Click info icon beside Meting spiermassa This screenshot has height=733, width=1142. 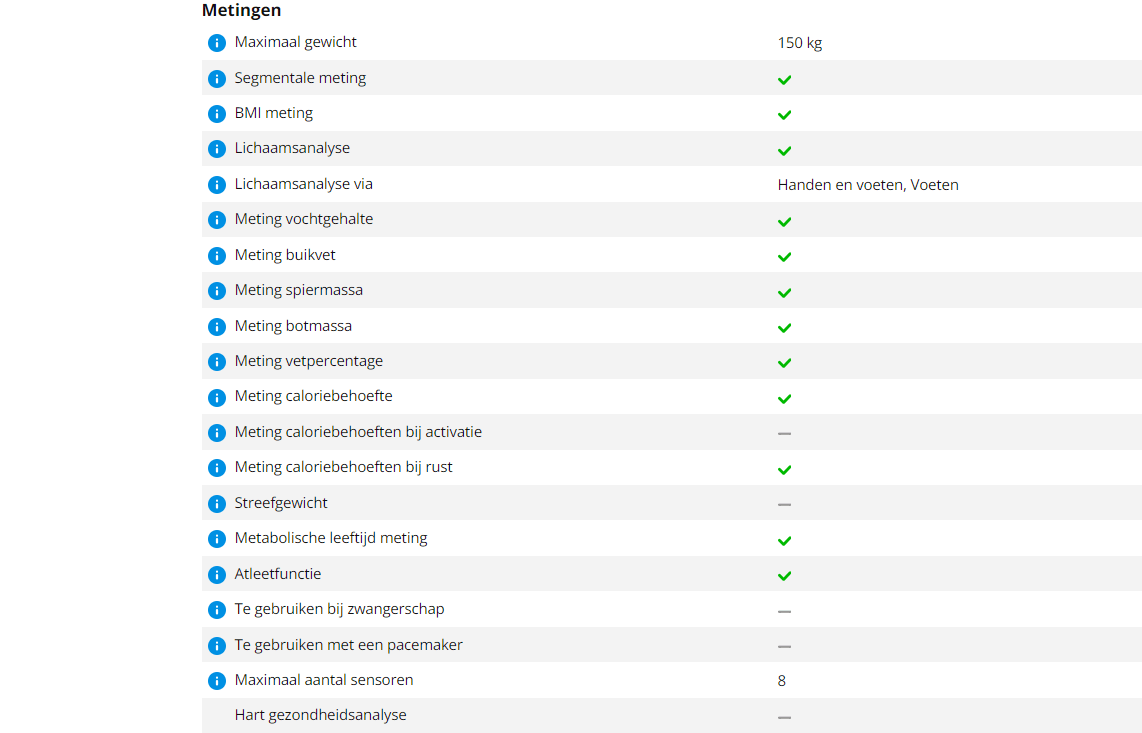[216, 291]
